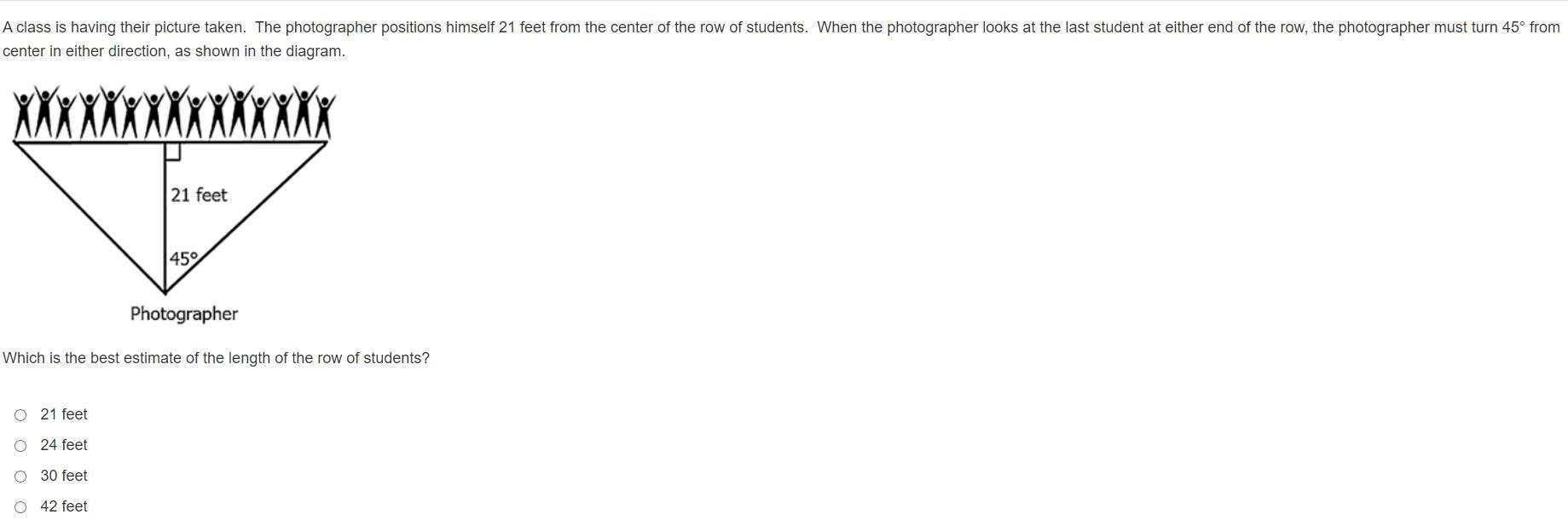
Task: Click the row of students illustration
Action: [174, 113]
